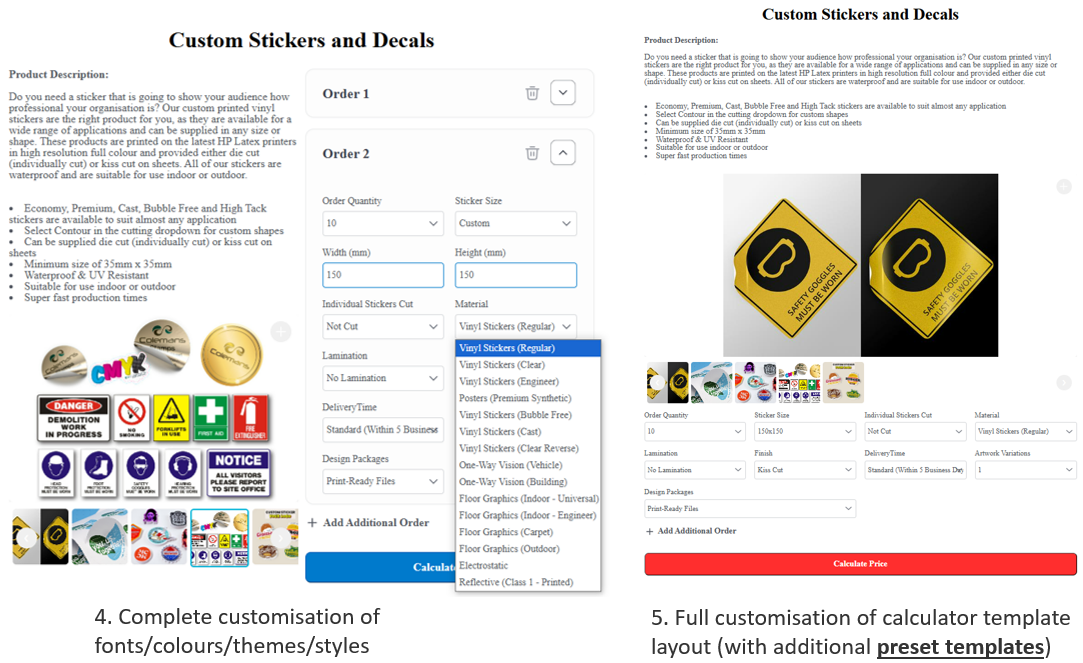
Task: Open the Lamination dropdown in Order 2
Action: [383, 378]
